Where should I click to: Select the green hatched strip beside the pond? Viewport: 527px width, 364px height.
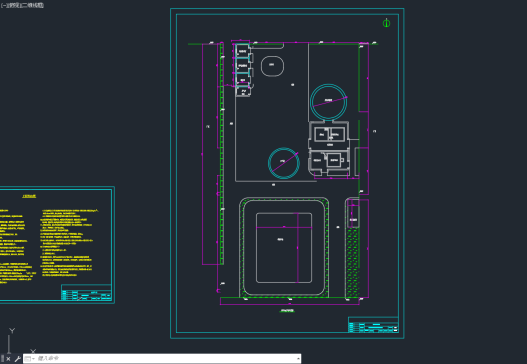[x=352, y=263]
